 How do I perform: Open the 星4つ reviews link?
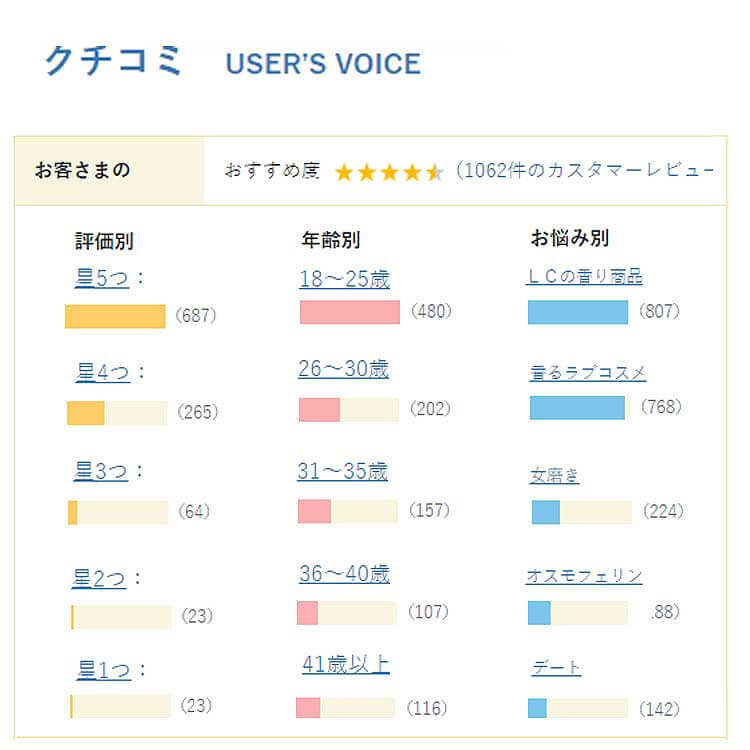[103, 372]
